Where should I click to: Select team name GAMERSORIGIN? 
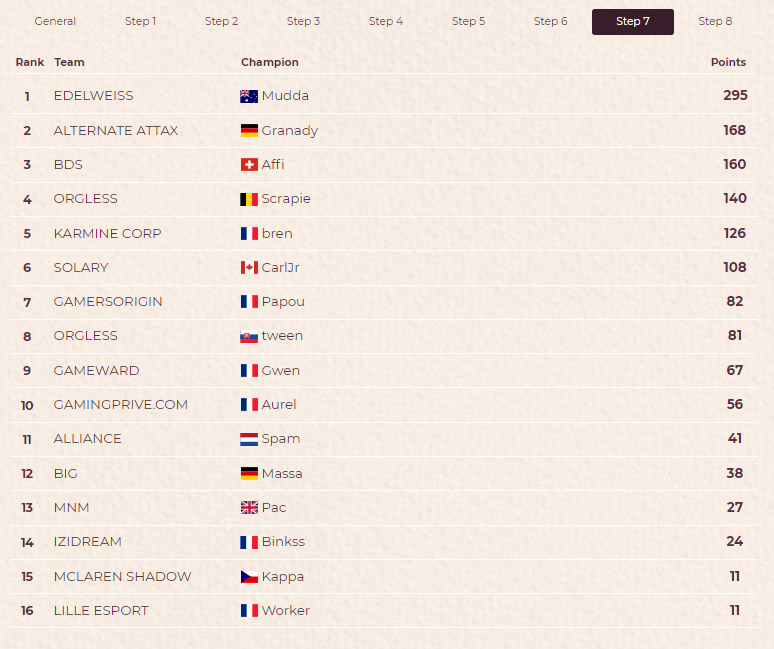point(108,302)
